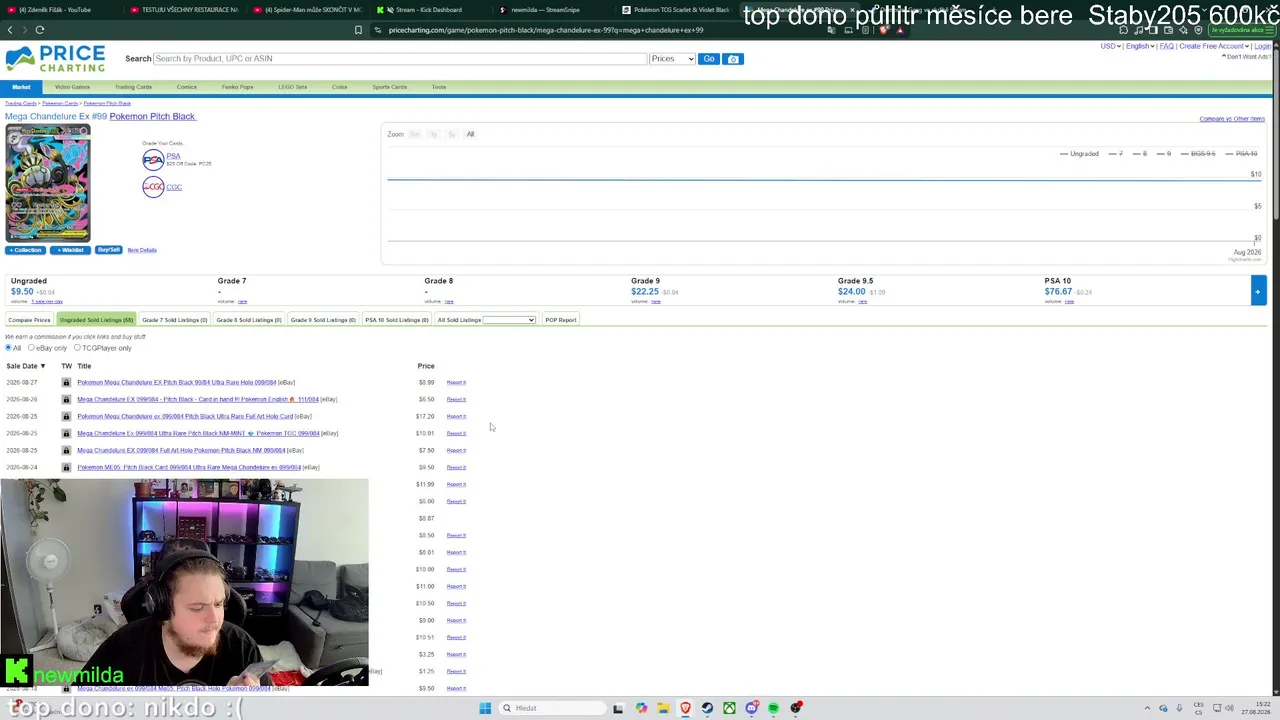Focus the product search input field
Screen dimensions: 1280x720
point(400,59)
